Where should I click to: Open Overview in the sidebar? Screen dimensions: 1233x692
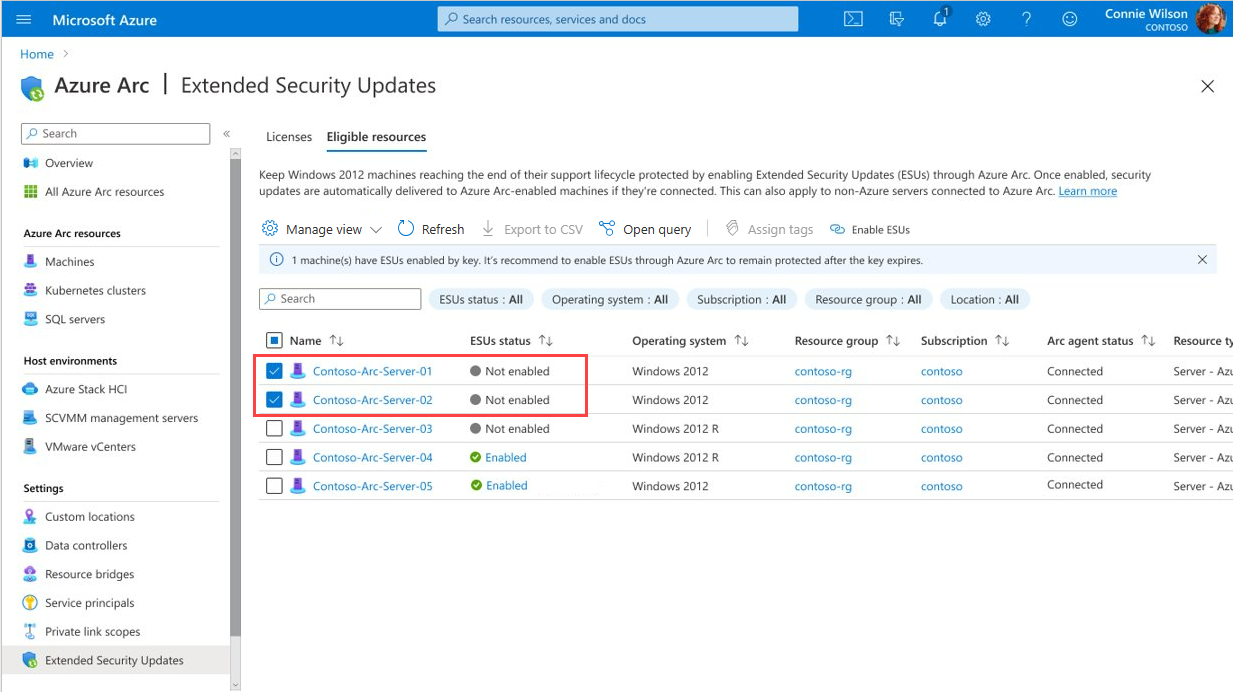click(x=69, y=163)
